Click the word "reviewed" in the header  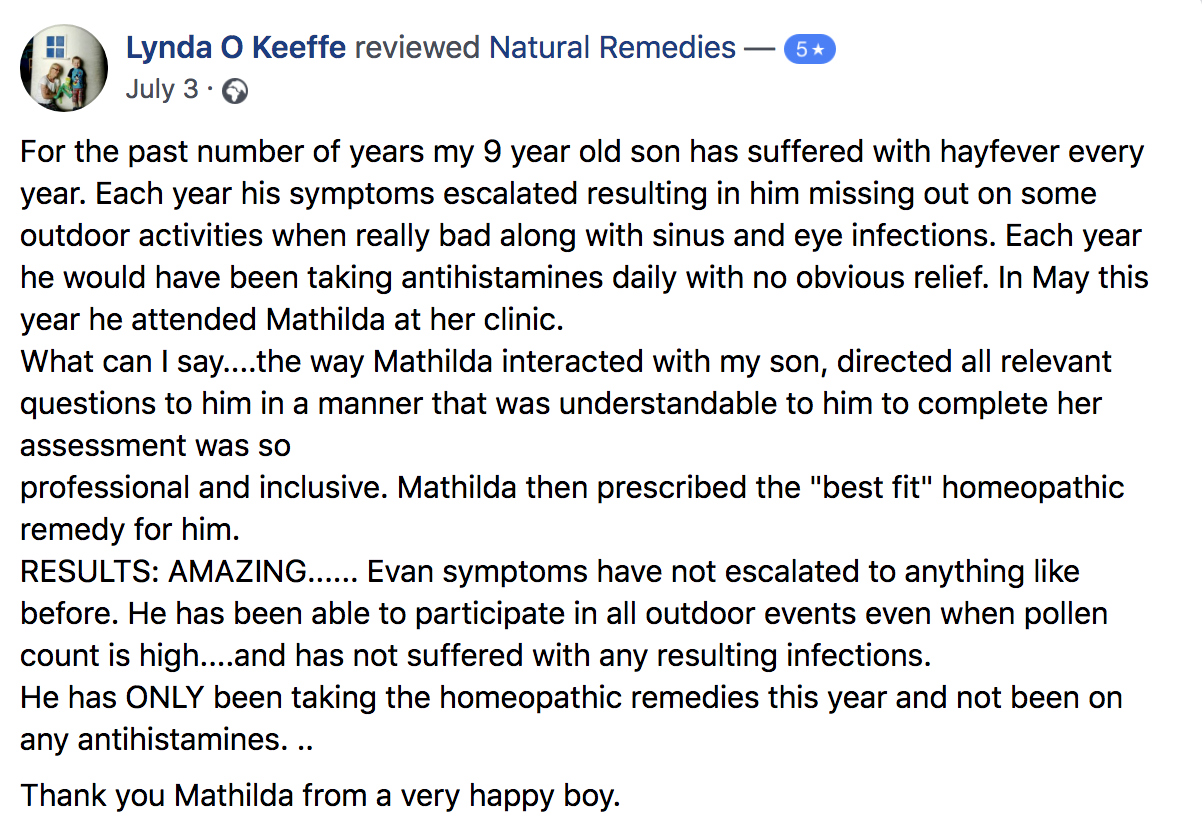coord(418,47)
